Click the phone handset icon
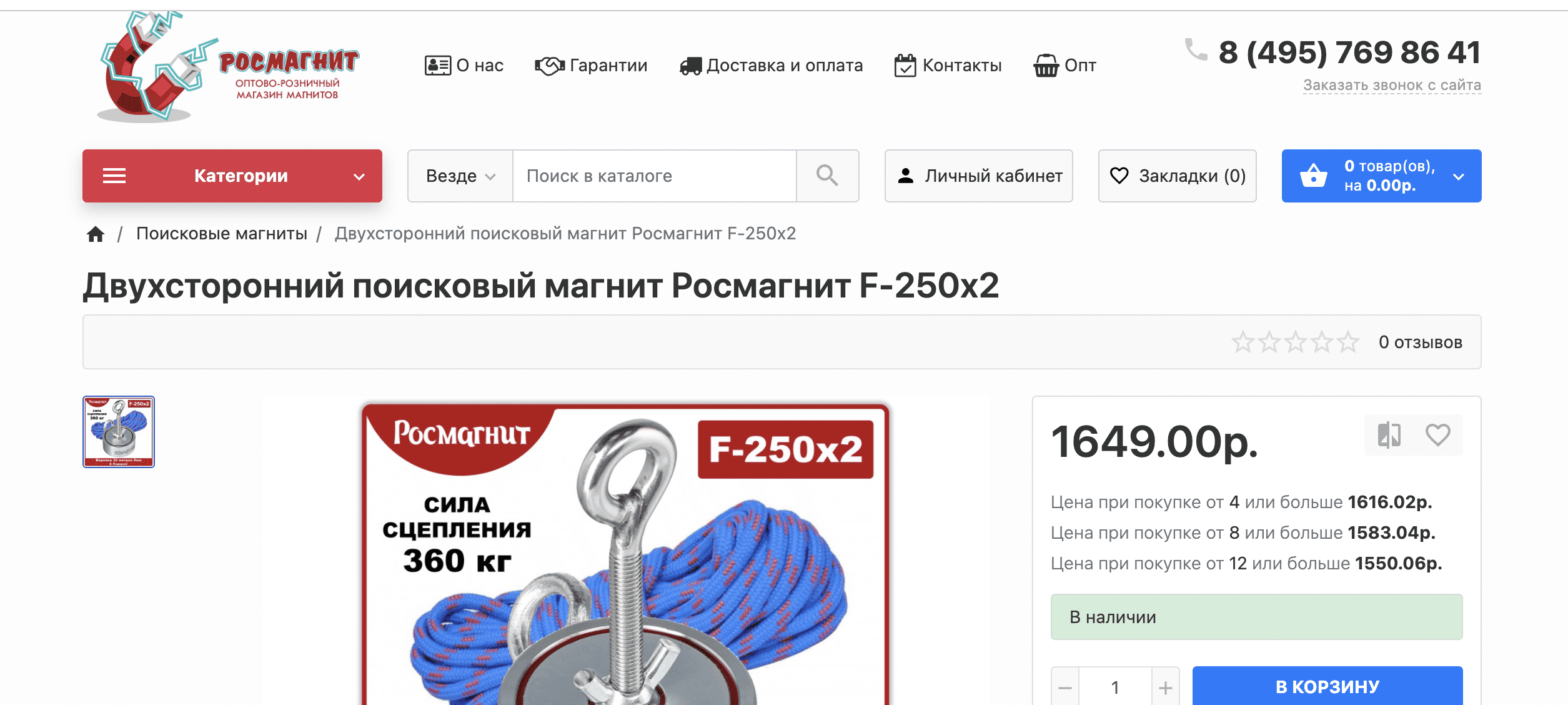Image resolution: width=1568 pixels, height=705 pixels. [1196, 50]
